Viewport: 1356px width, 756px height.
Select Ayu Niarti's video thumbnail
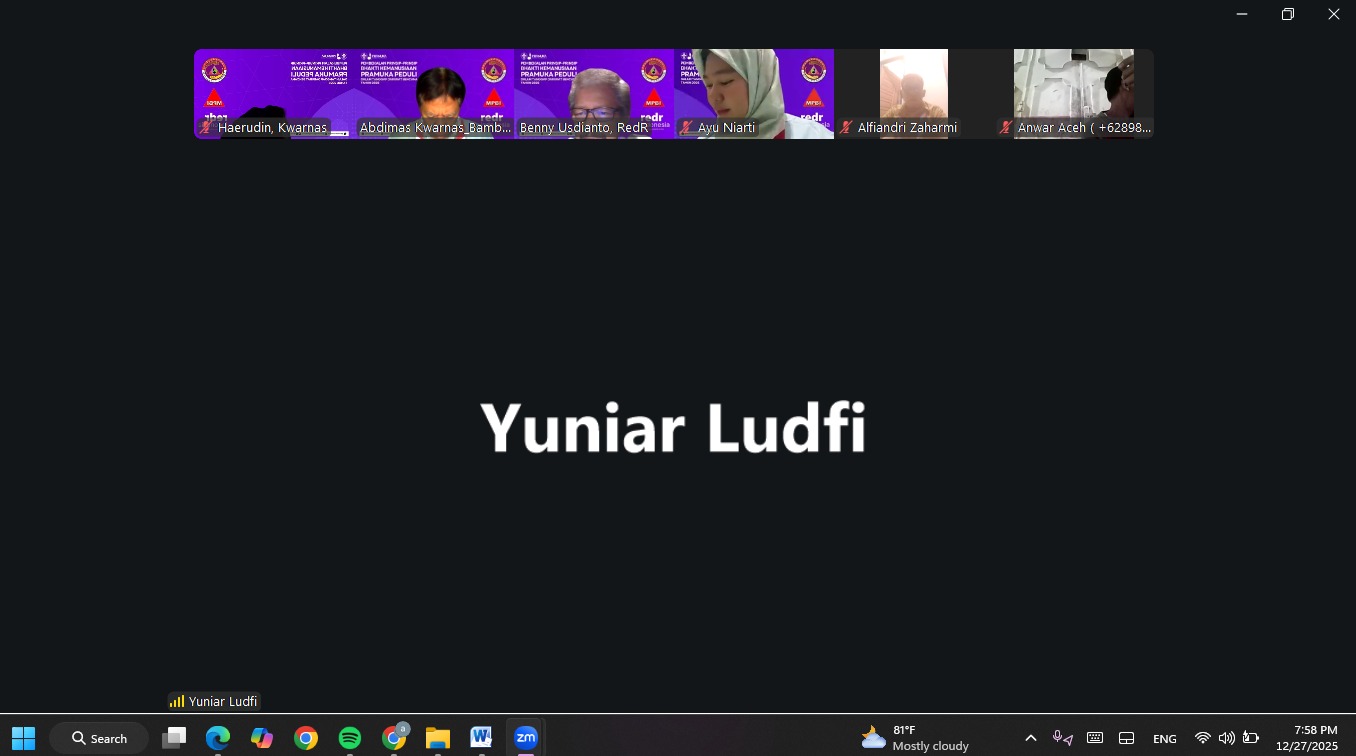[754, 93]
